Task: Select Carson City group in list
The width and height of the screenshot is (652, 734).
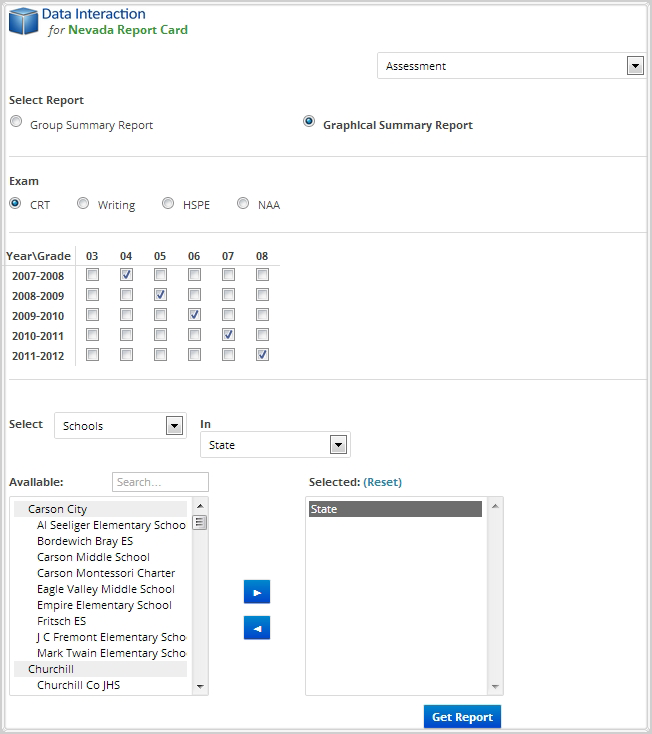Action: click(101, 509)
